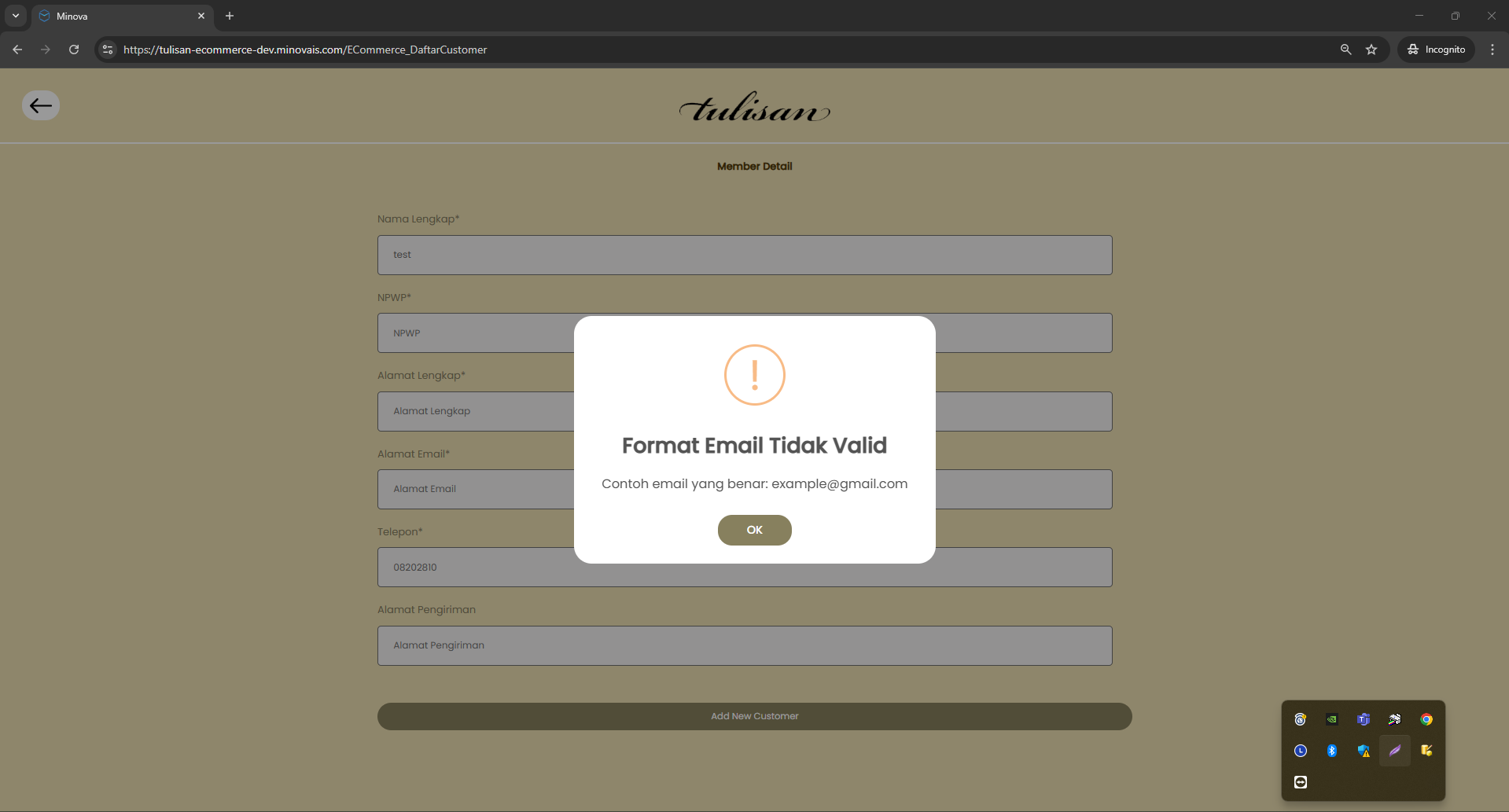The width and height of the screenshot is (1509, 812).
Task: Open the tab search dropdown arrow
Action: pyautogui.click(x=15, y=16)
